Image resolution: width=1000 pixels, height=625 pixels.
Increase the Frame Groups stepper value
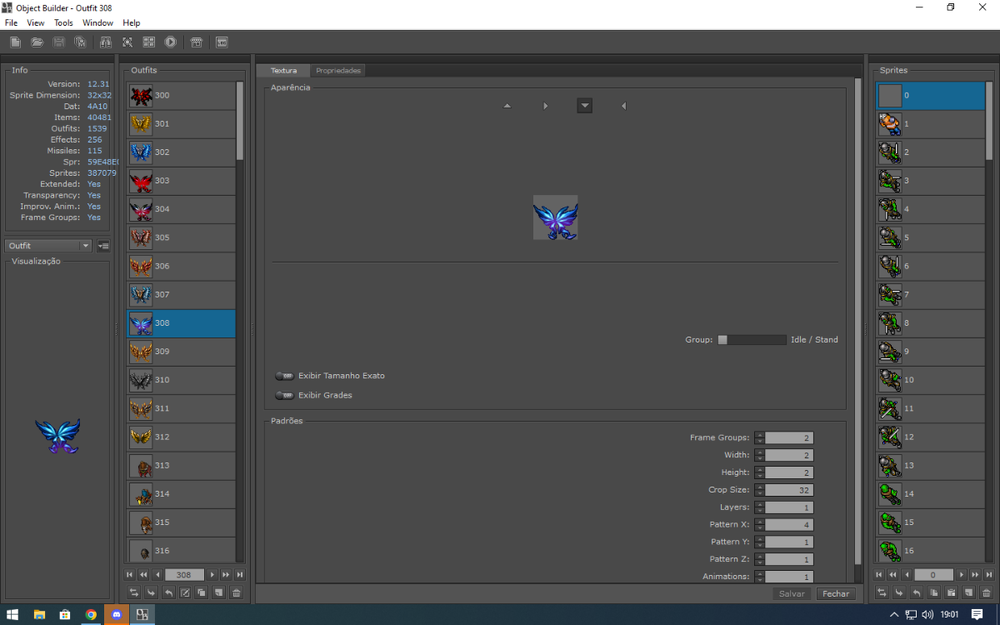(760, 435)
